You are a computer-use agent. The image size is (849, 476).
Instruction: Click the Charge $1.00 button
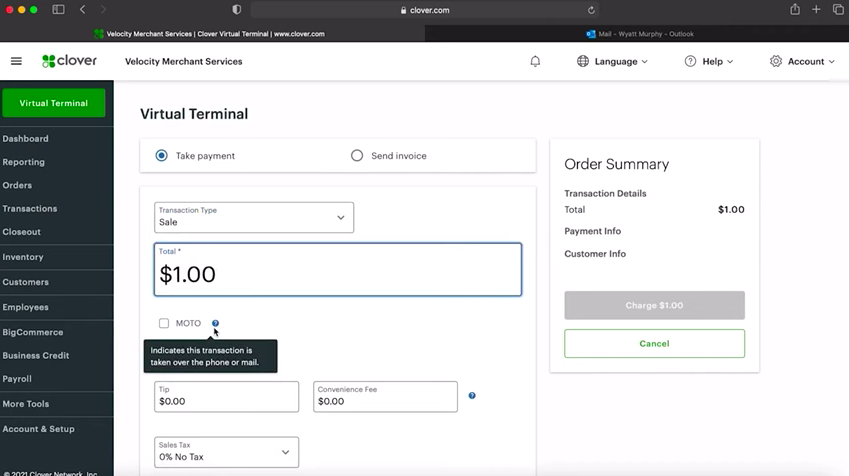[654, 305]
